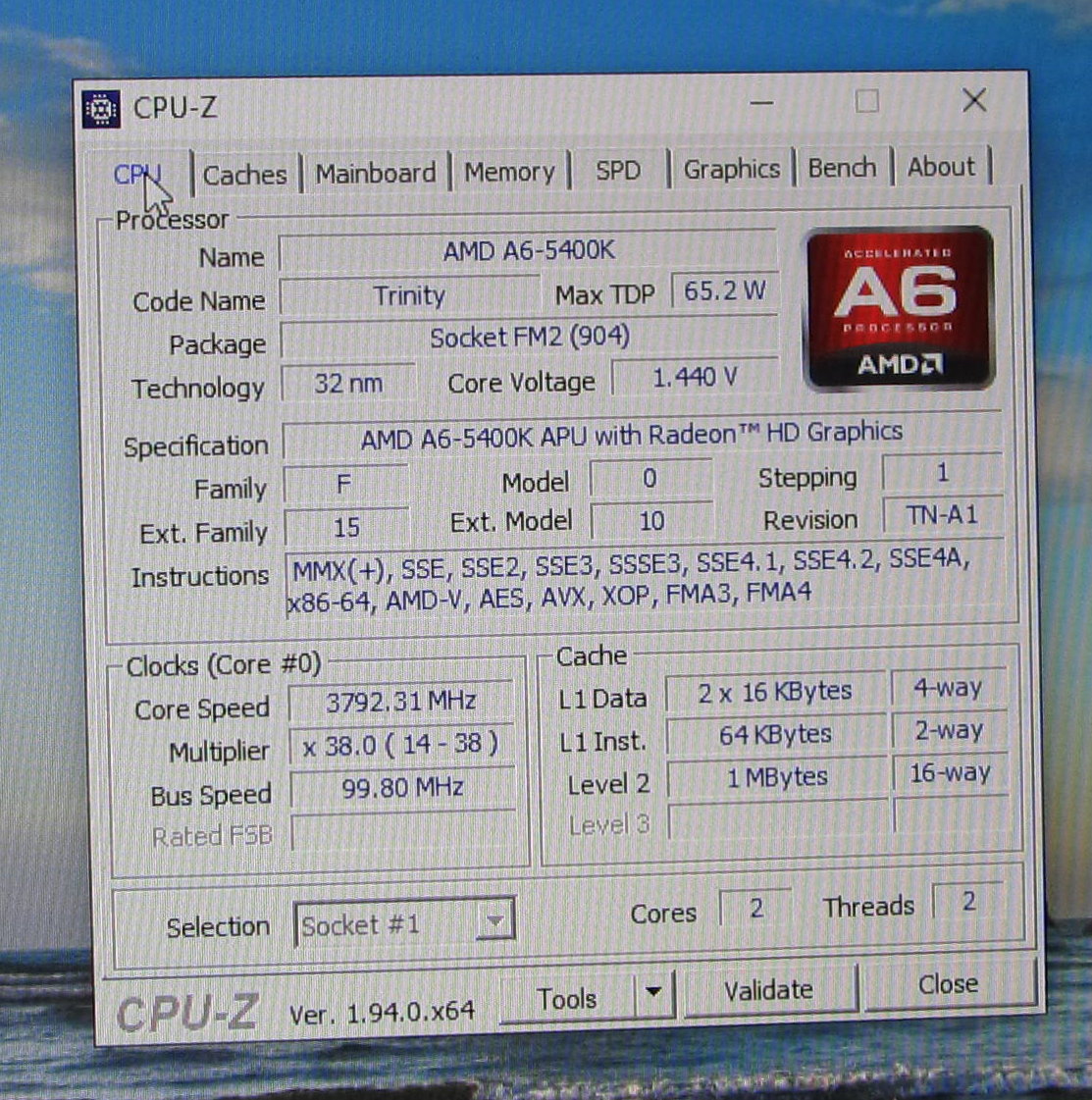Click the Core Voltage value 1.440 V
1092x1100 pixels.
tap(695, 378)
